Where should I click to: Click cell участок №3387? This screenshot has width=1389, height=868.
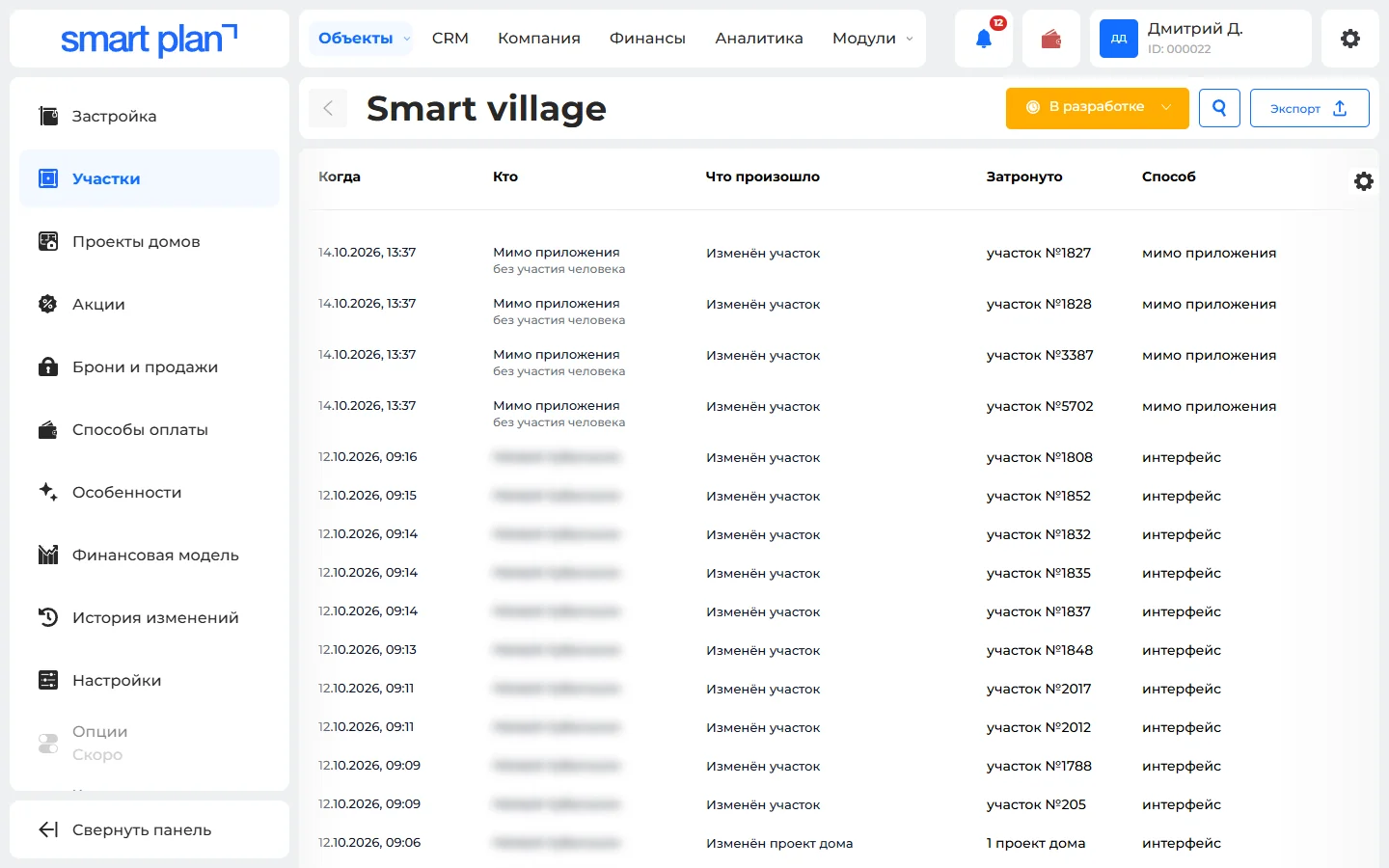pyautogui.click(x=1040, y=355)
